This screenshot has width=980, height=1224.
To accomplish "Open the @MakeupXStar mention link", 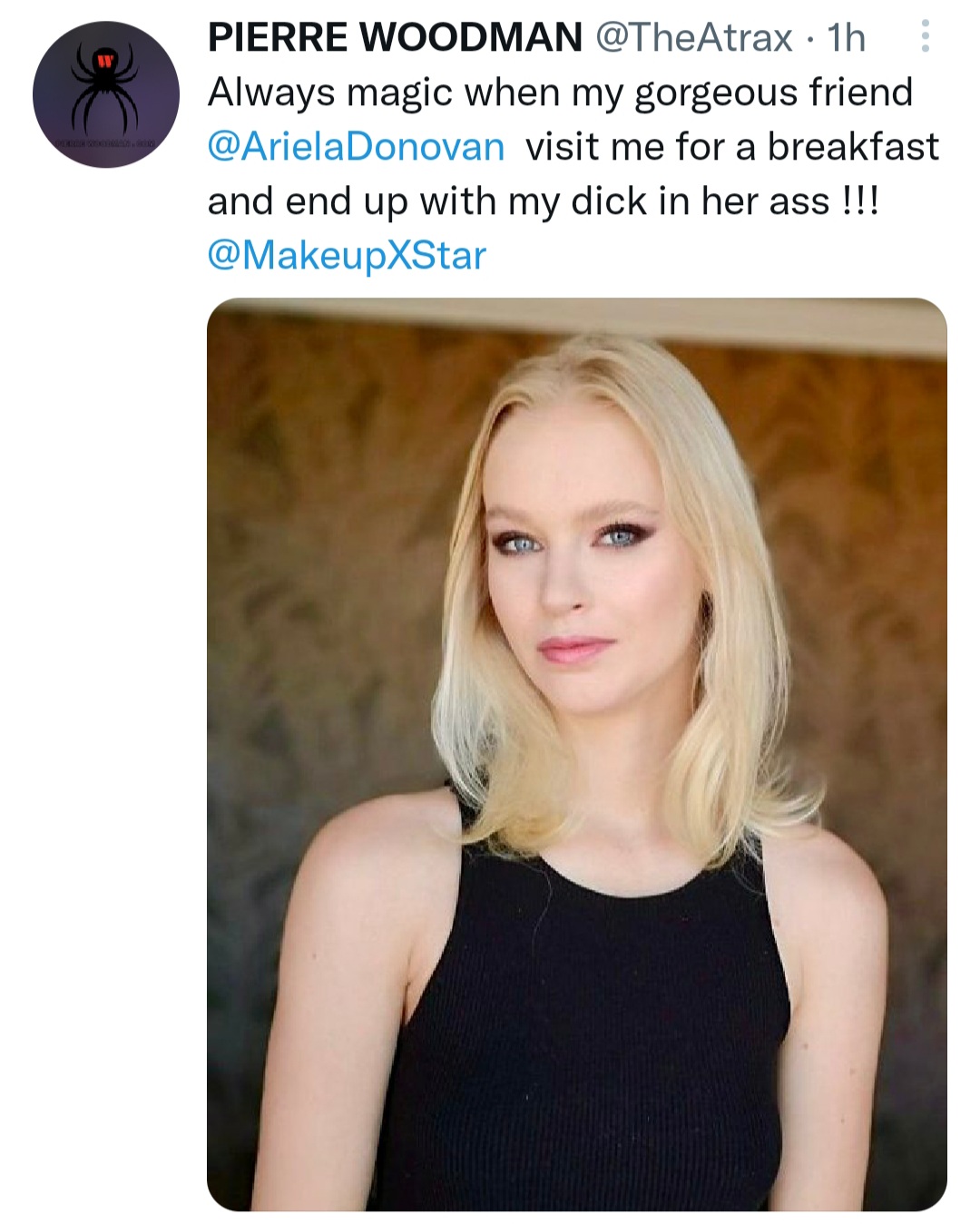I will pyautogui.click(x=347, y=256).
